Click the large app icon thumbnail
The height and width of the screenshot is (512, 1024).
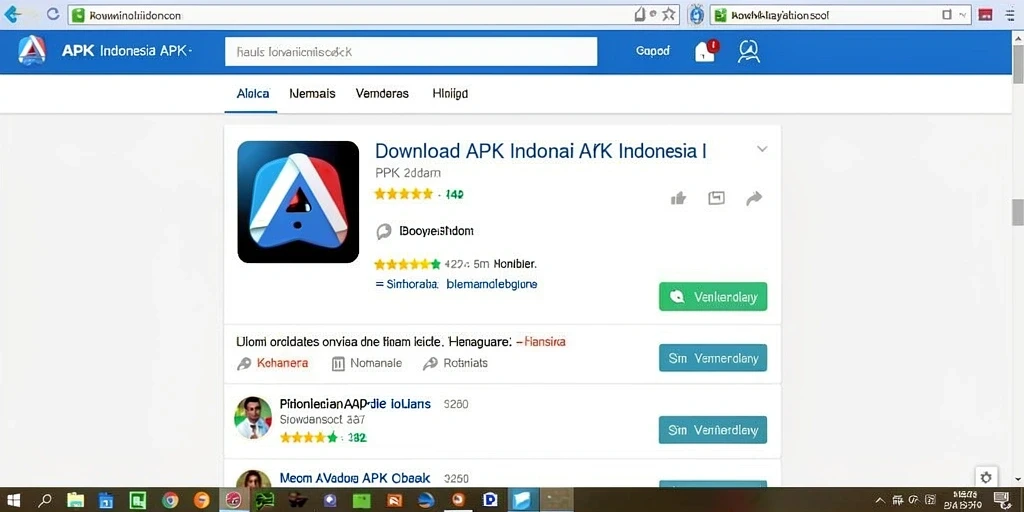click(x=298, y=202)
